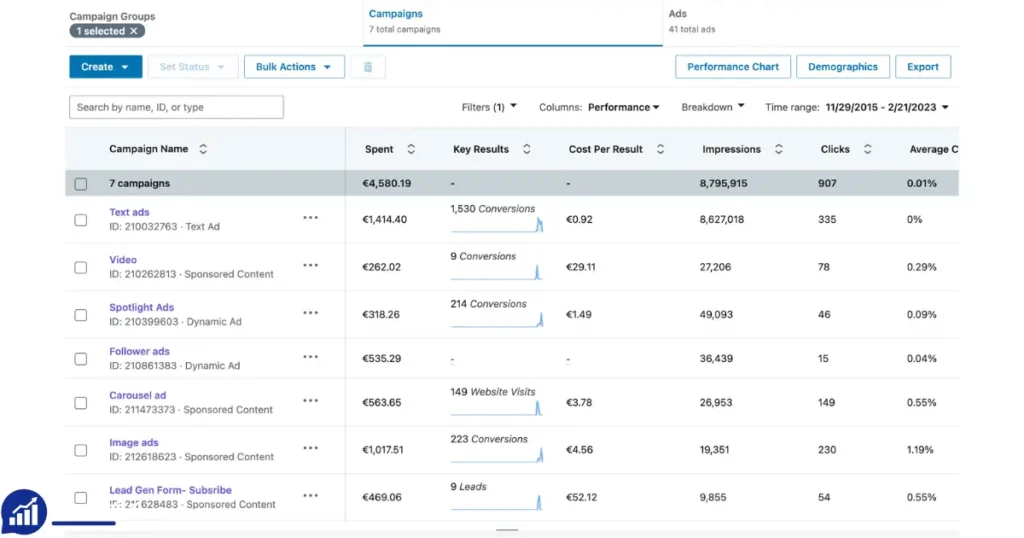
Task: Select all 7 campaigns checkbox
Action: pos(80,184)
